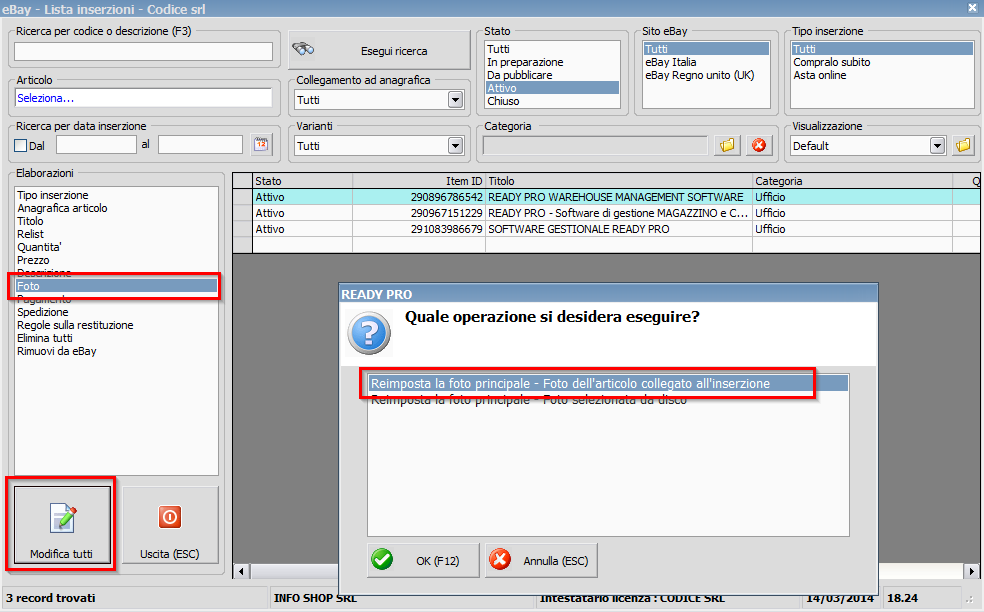The width and height of the screenshot is (984, 612).
Task: Focus the search by code or description field
Action: (143, 51)
